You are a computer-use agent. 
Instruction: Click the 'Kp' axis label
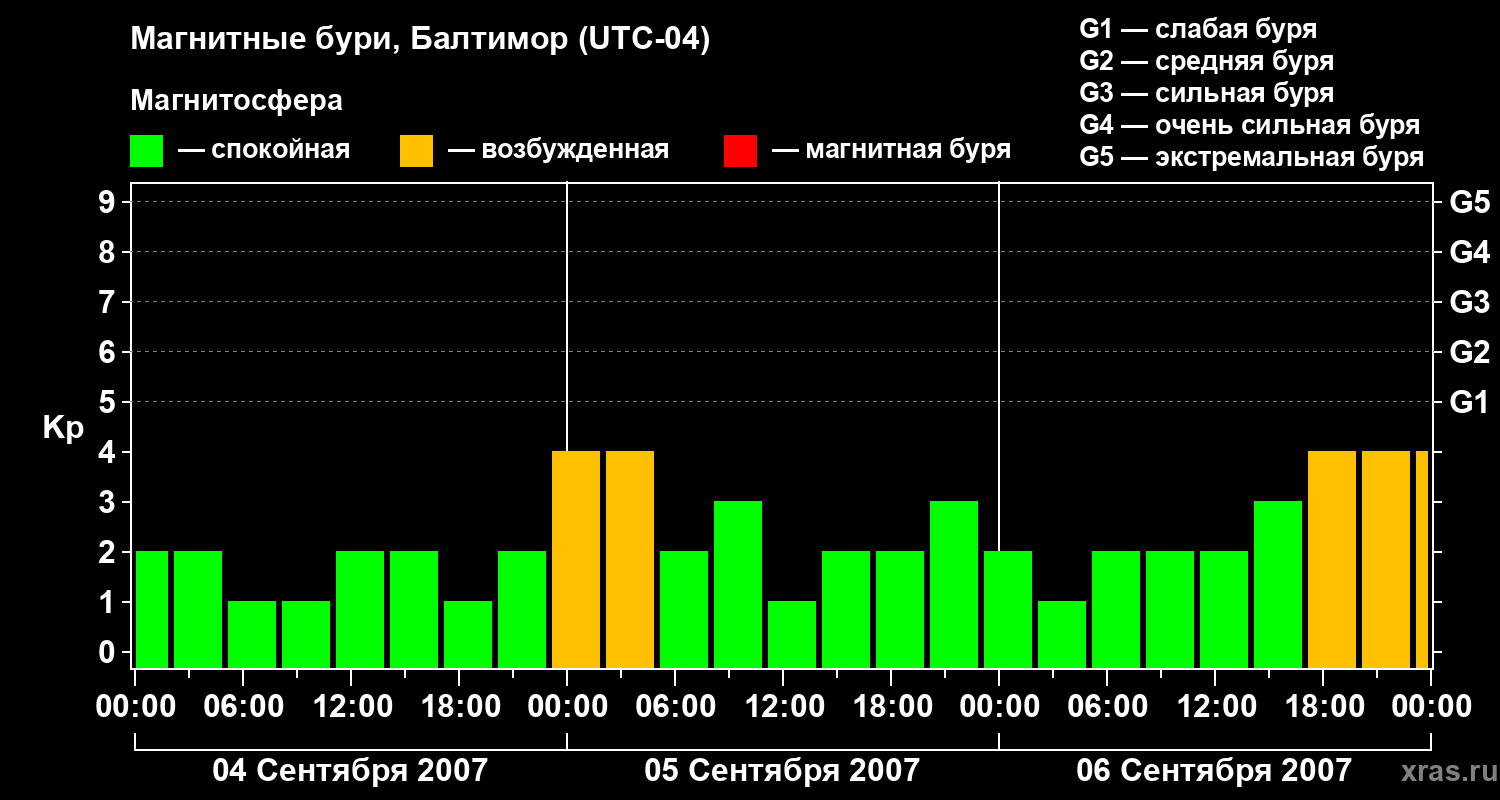pyautogui.click(x=64, y=429)
